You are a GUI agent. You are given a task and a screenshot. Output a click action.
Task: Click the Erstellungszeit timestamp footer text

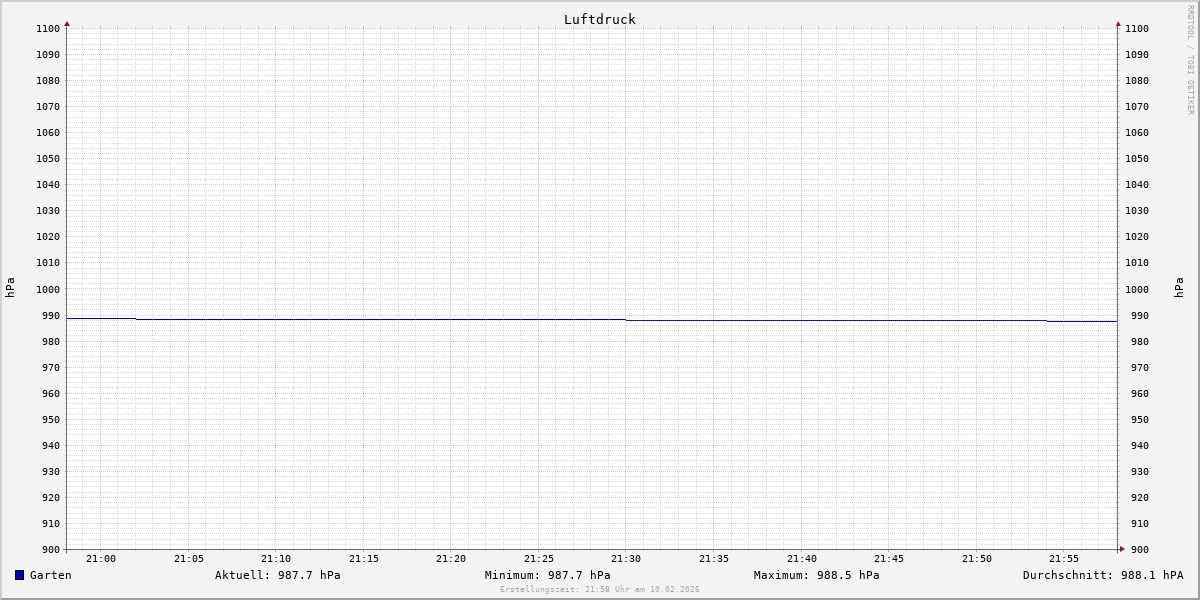(599, 590)
